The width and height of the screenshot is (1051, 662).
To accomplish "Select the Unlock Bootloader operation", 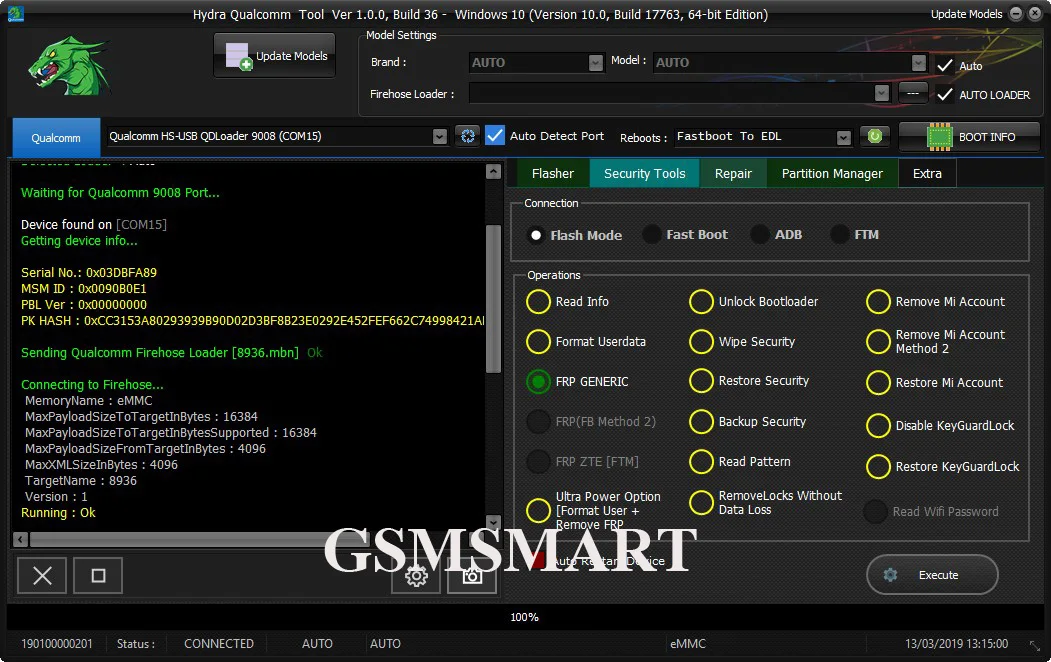I will (702, 302).
